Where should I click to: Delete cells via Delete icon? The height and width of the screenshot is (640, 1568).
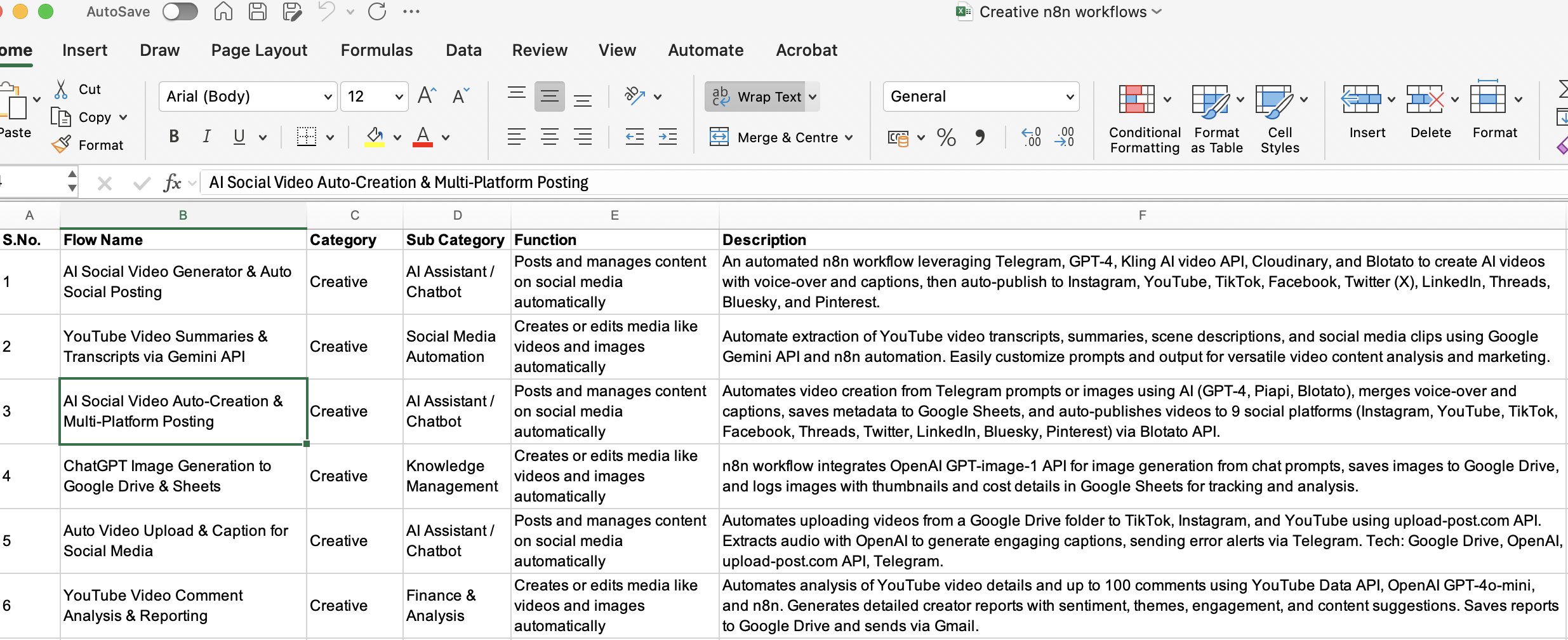click(1425, 100)
